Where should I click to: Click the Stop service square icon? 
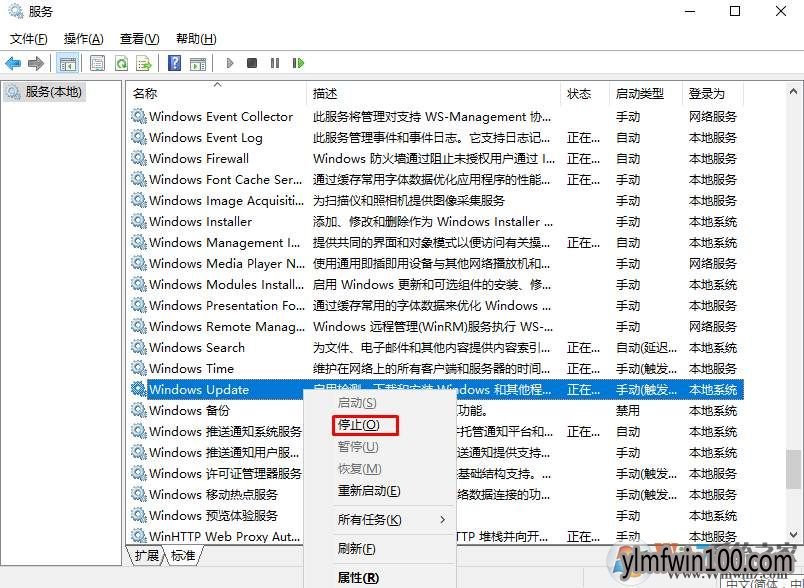(252, 63)
